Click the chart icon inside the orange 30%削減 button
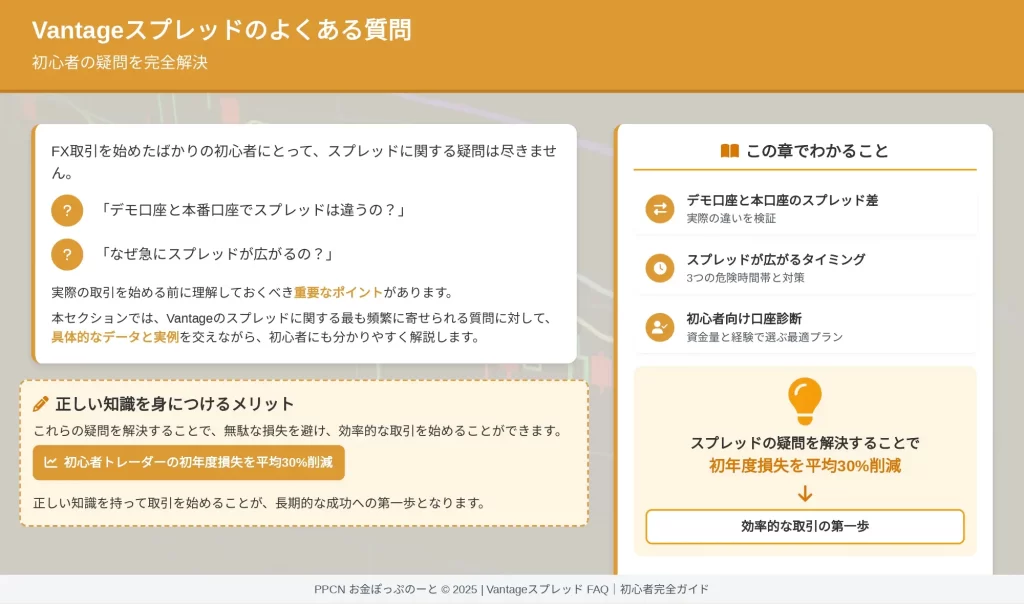 [50, 462]
